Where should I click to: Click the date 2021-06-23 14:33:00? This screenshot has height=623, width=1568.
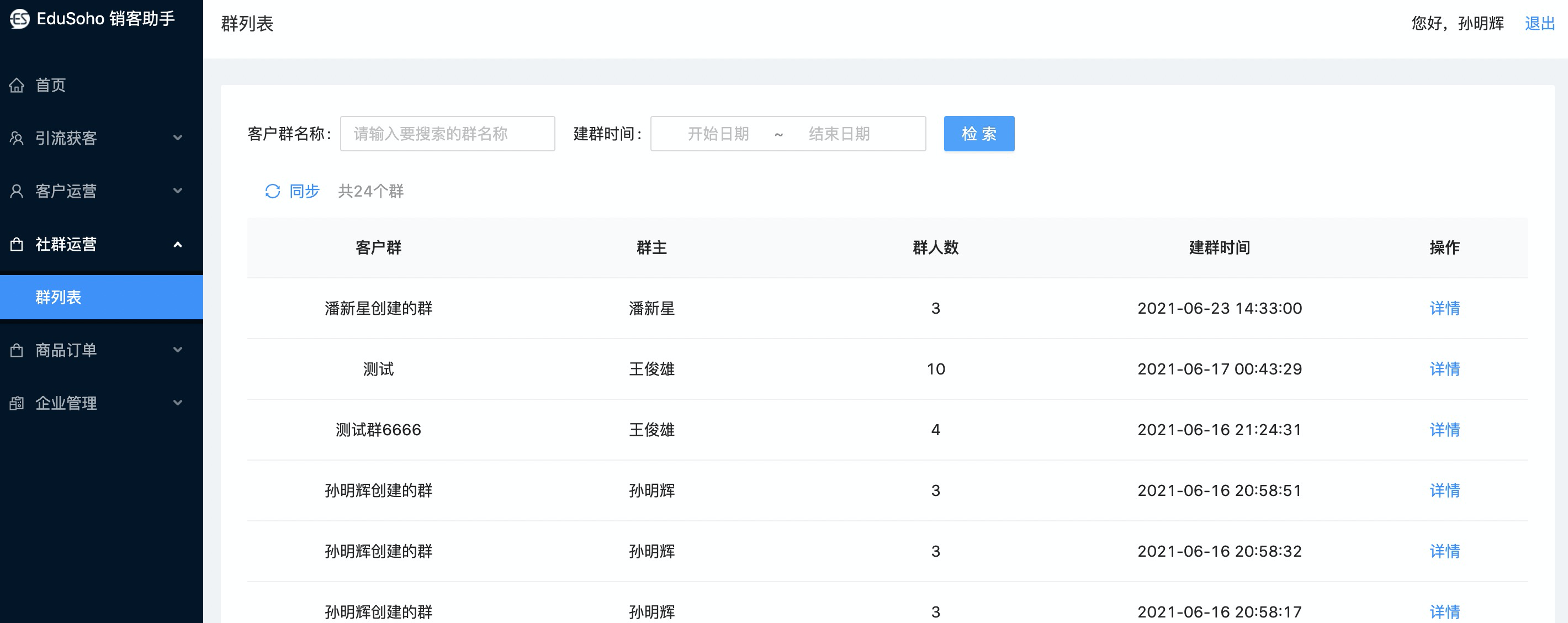[x=1219, y=308]
